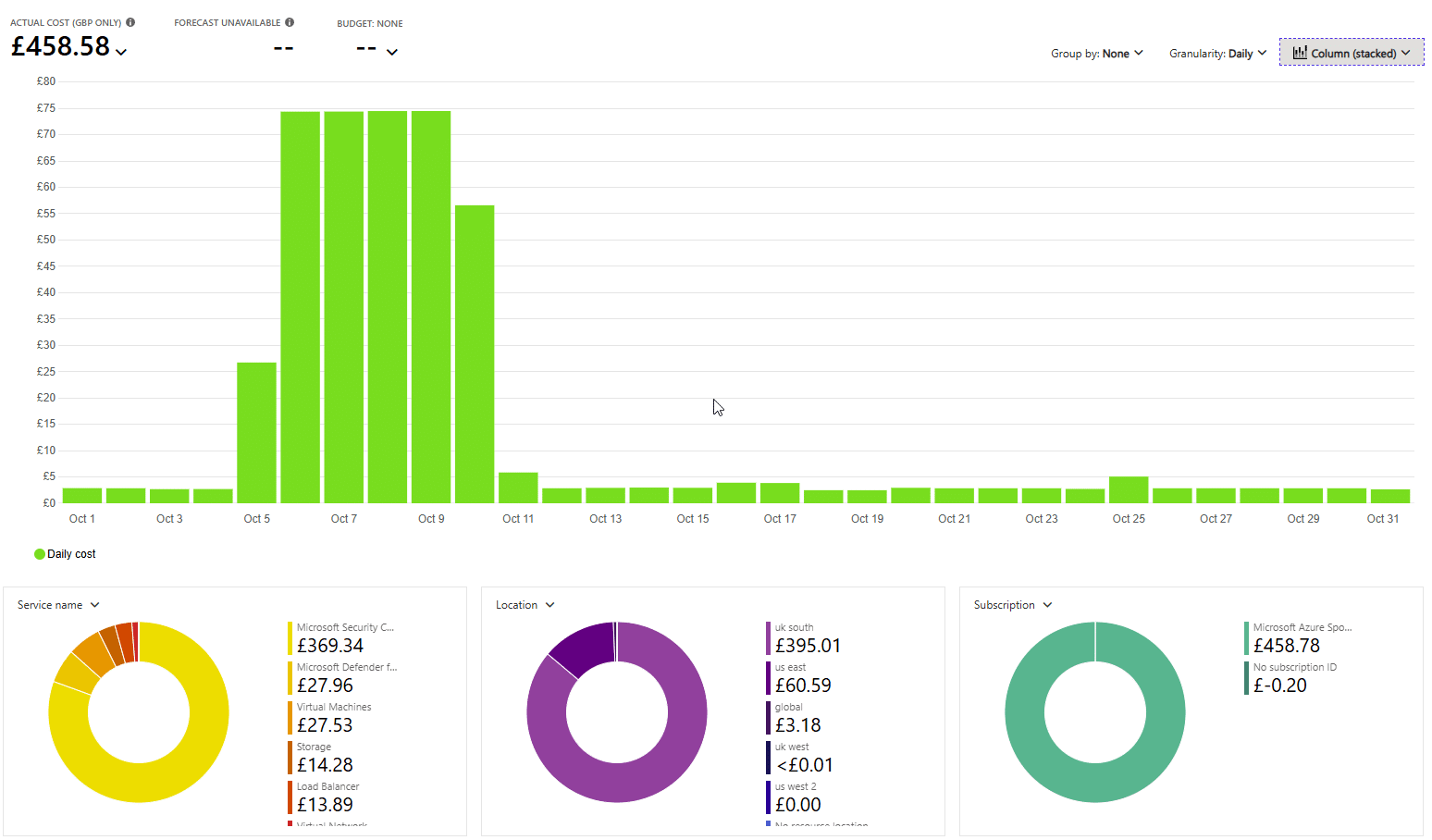The width and height of the screenshot is (1432, 840).
Task: Click Virtual Machines £27.53 legend entry
Action: (333, 718)
